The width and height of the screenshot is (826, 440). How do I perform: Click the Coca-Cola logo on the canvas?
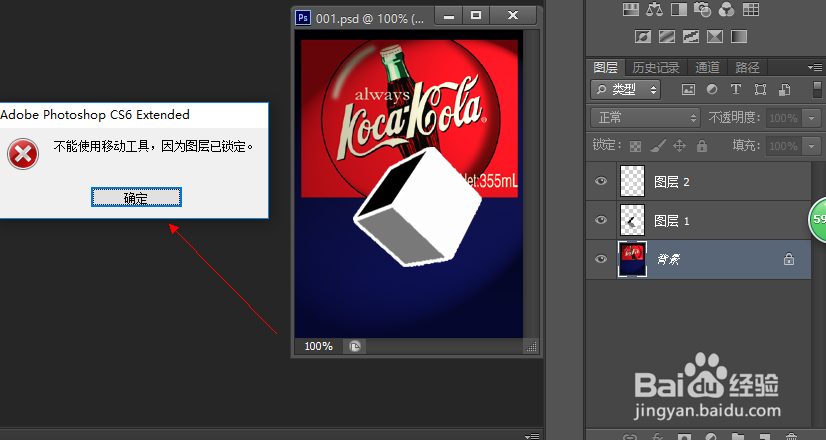tap(410, 117)
